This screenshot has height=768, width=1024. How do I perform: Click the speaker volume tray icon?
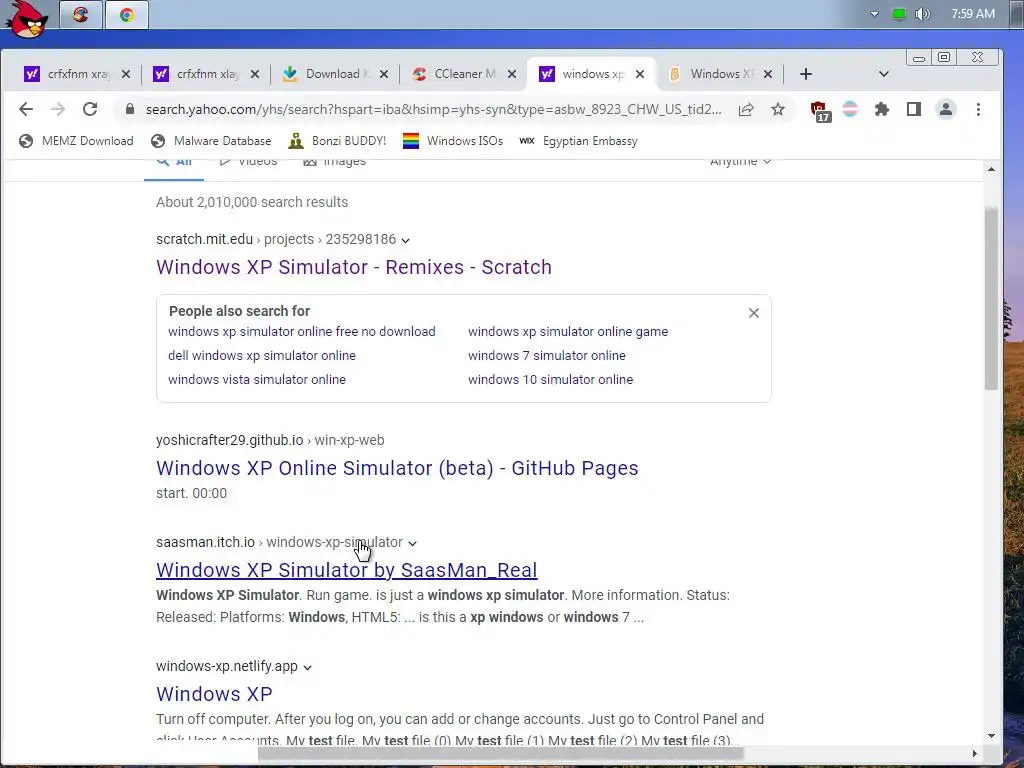[922, 14]
